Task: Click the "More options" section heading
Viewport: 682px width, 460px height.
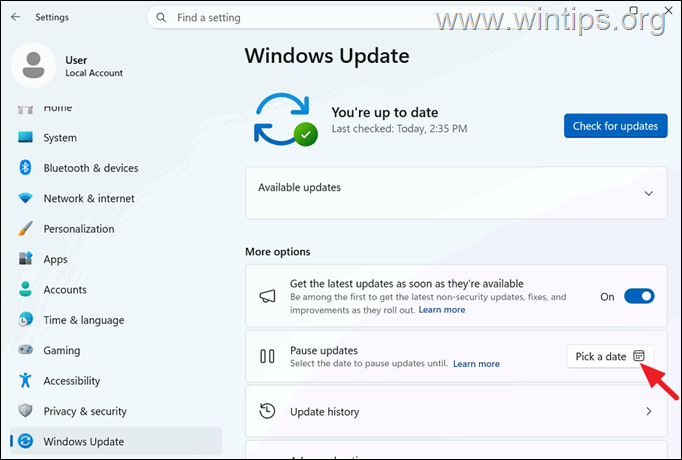Action: [x=278, y=252]
